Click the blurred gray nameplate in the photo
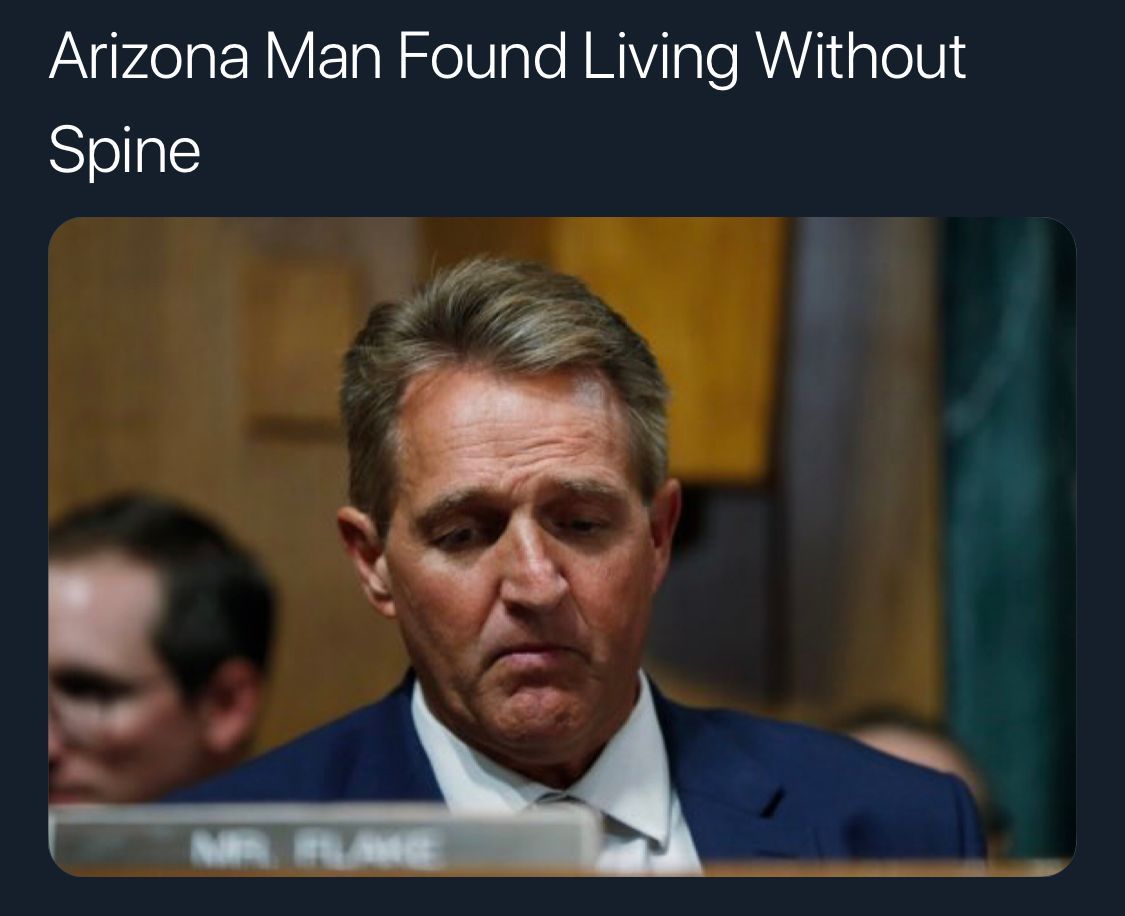 (x=323, y=838)
